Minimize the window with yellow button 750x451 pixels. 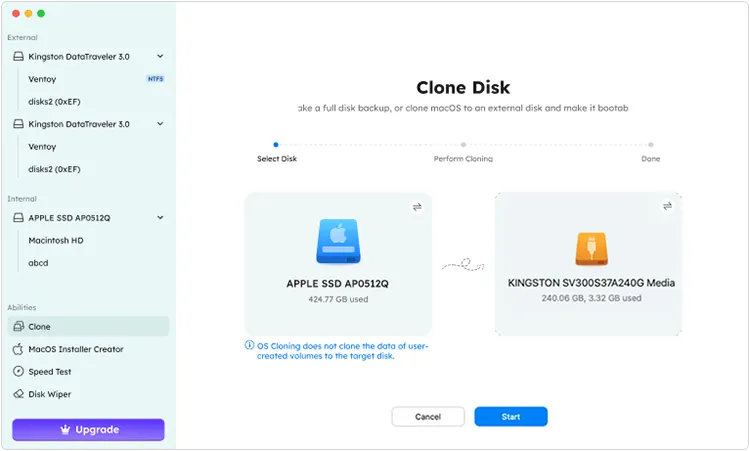(28, 13)
